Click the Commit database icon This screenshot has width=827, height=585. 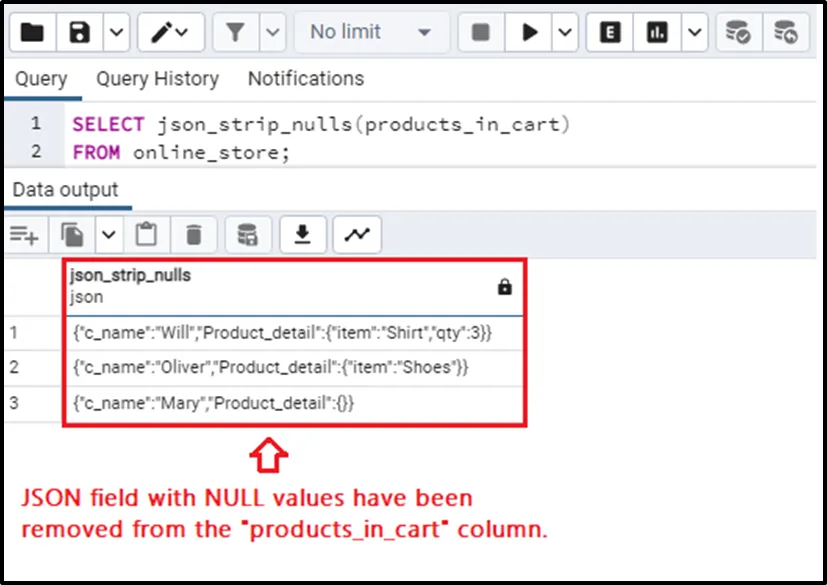[738, 33]
